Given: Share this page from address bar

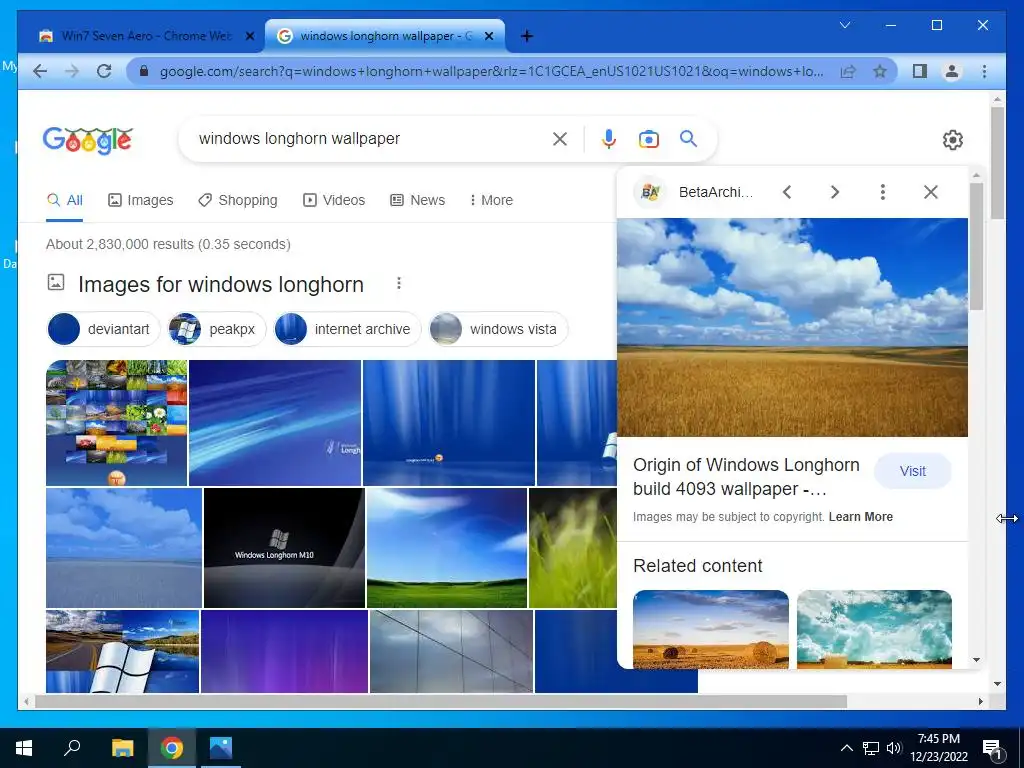Looking at the screenshot, I should point(848,71).
